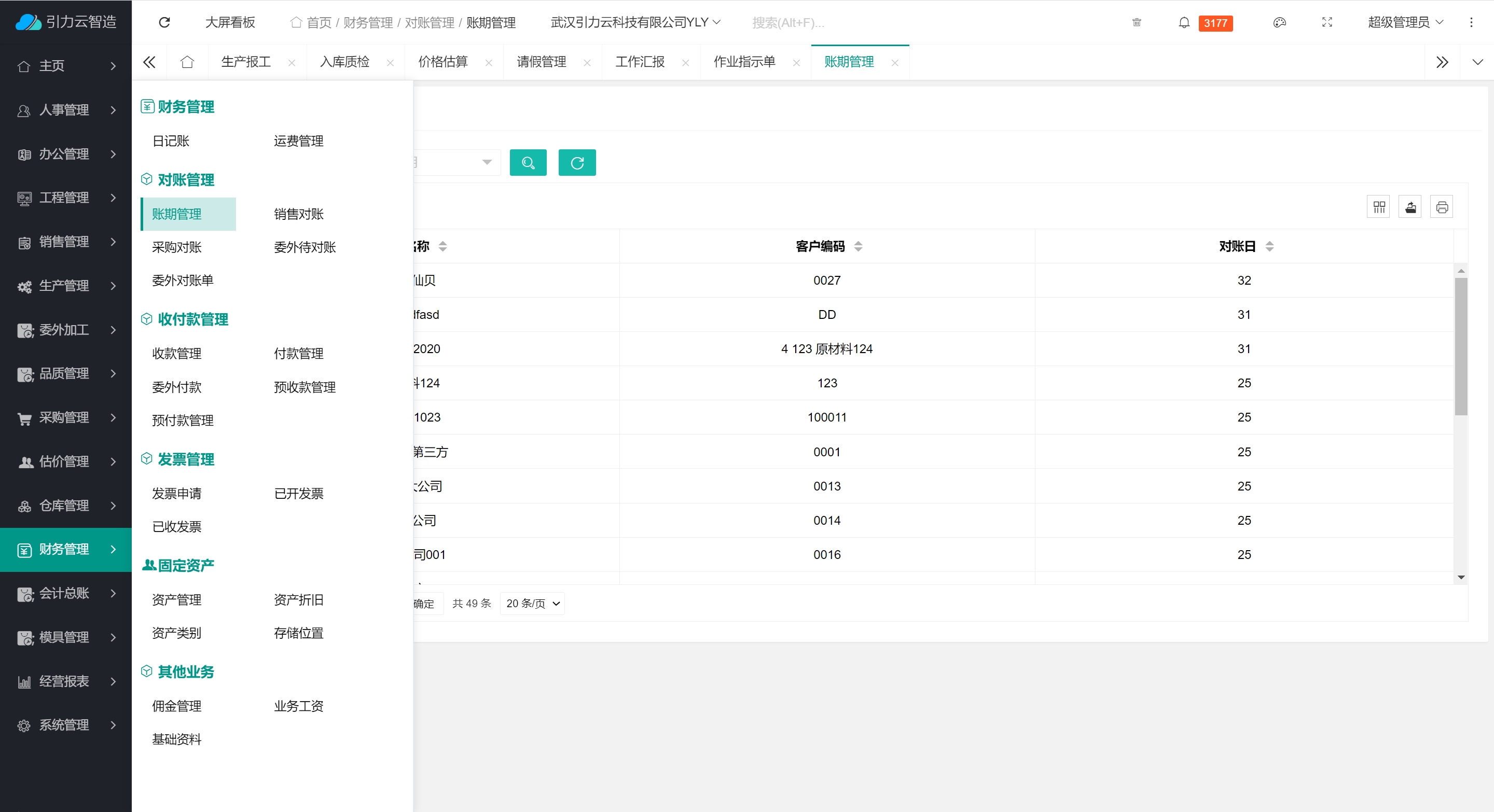Screen dimensions: 1494x812
Task: Click the 大屏看板 link in the header
Action: click(x=230, y=23)
